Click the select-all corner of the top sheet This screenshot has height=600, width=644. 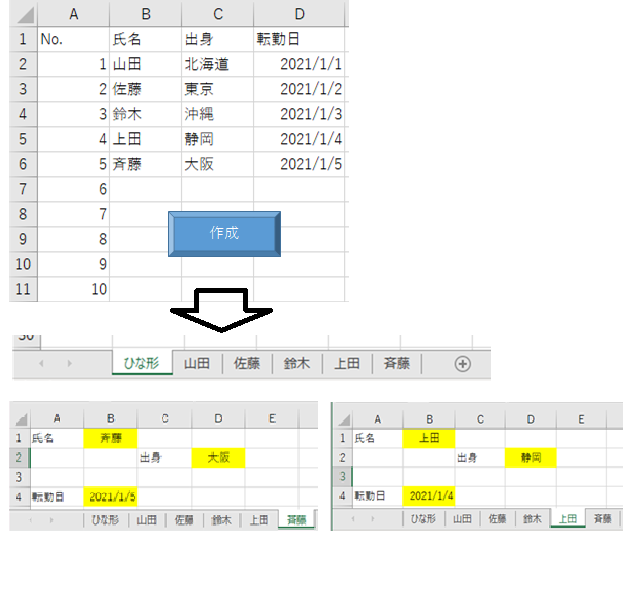(22, 14)
